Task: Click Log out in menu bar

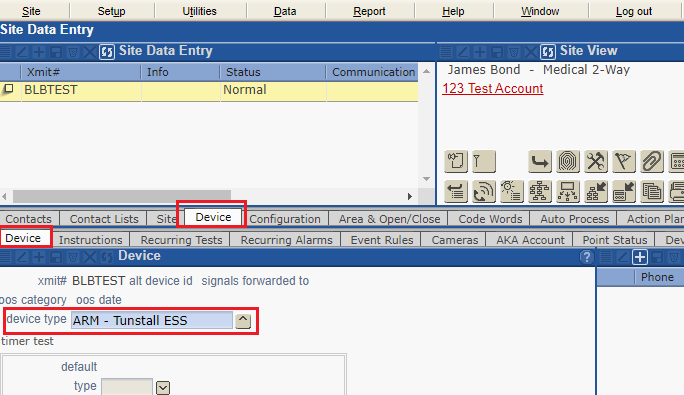Action: [x=634, y=11]
